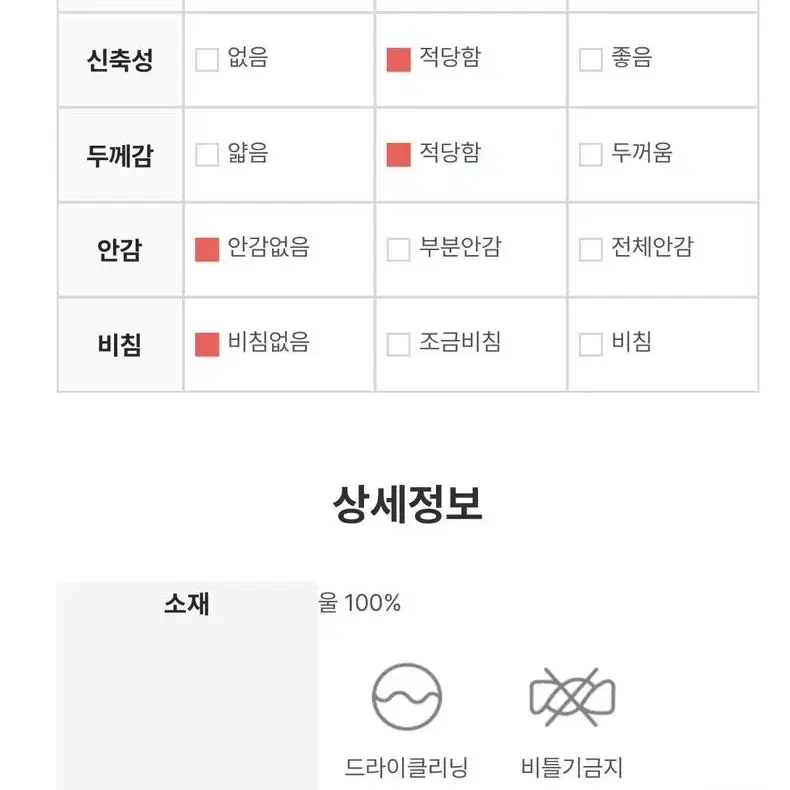
Task: Click the 상세정보 heading
Action: point(408,504)
